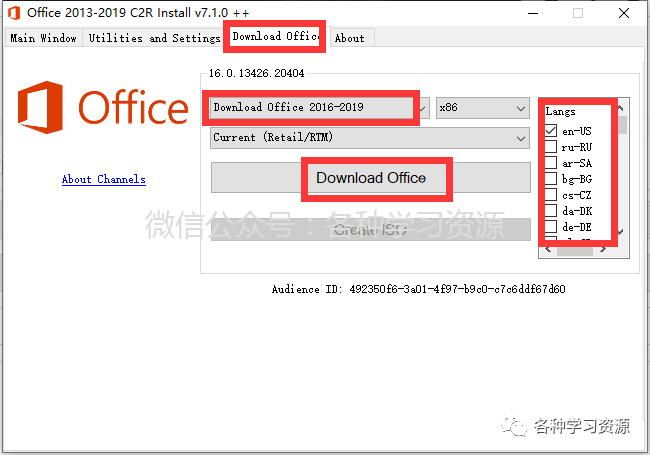
Task: Click the Langs horizontal scrollbar thumb
Action: [575, 250]
